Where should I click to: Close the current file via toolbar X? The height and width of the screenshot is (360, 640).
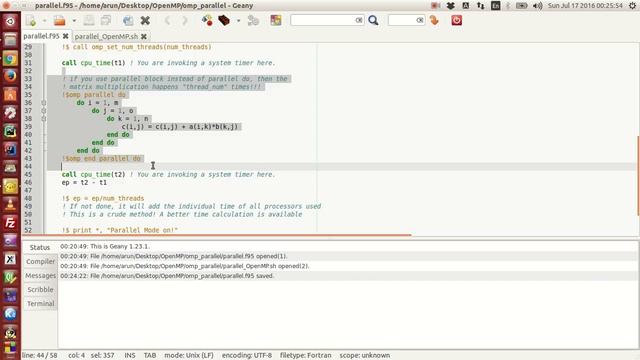coord(145,20)
